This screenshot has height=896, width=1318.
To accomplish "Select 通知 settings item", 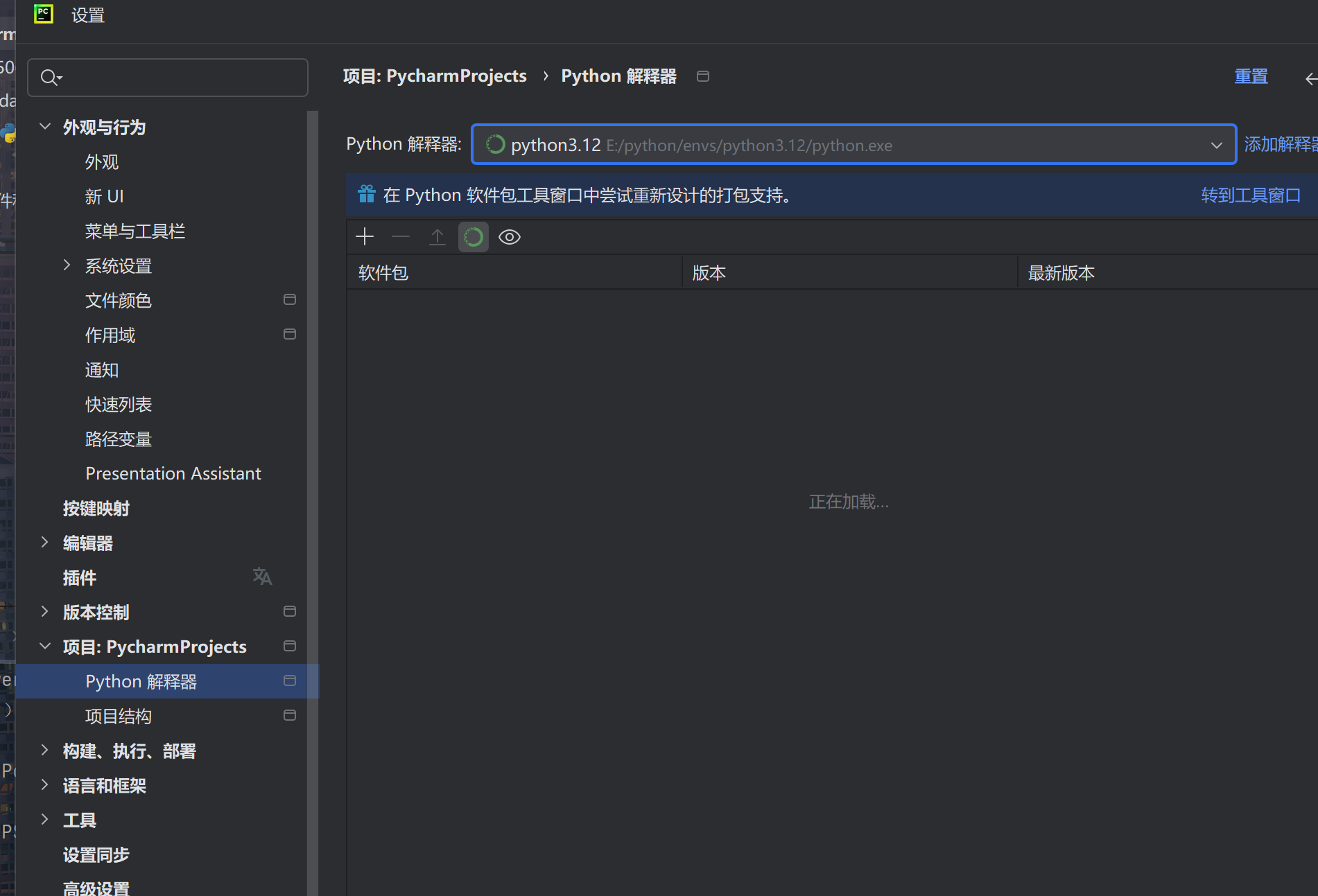I will tap(102, 370).
